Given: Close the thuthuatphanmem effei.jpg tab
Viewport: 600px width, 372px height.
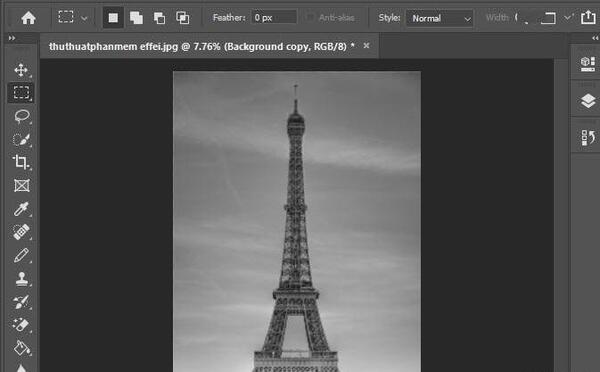Looking at the screenshot, I should click(366, 46).
